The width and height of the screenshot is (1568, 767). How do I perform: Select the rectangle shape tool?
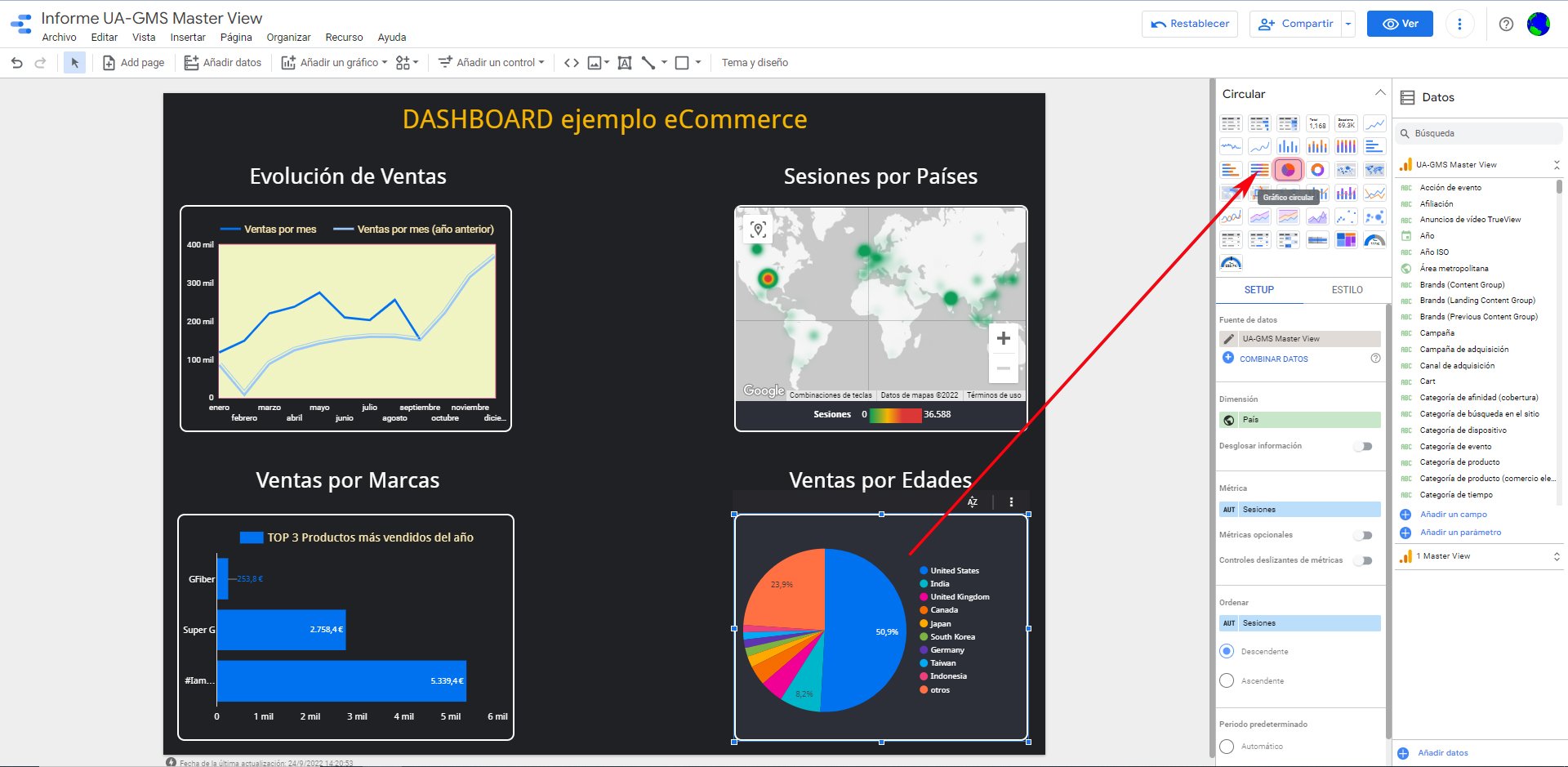click(x=682, y=63)
